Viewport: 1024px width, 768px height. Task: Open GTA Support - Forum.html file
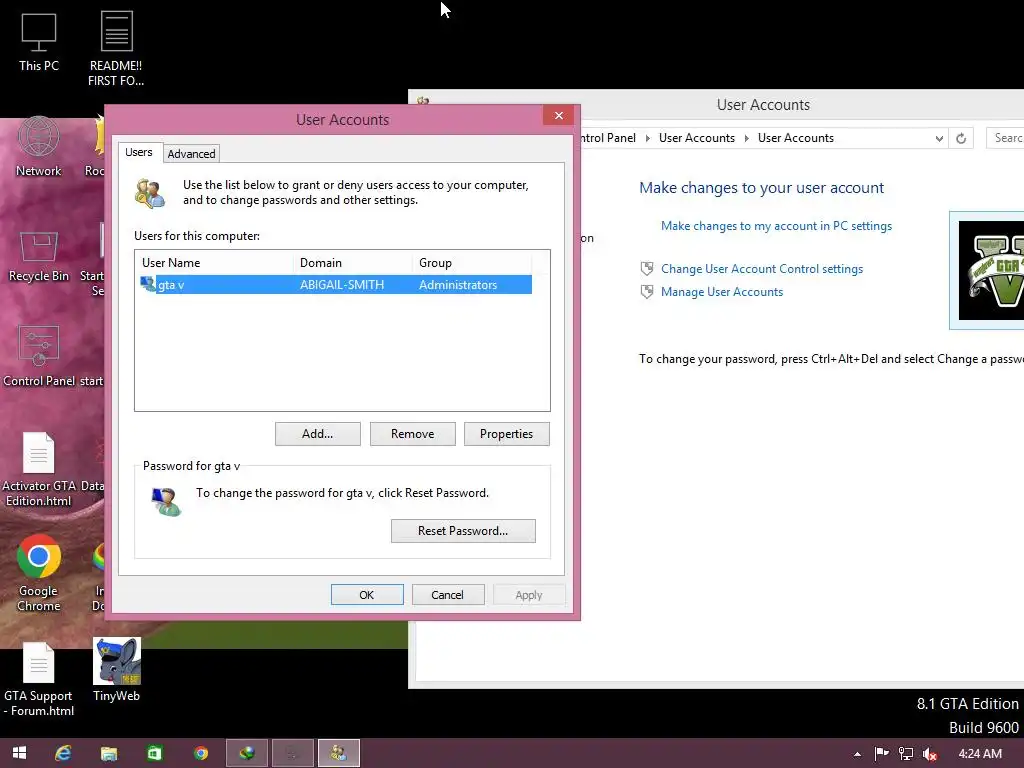(39, 680)
